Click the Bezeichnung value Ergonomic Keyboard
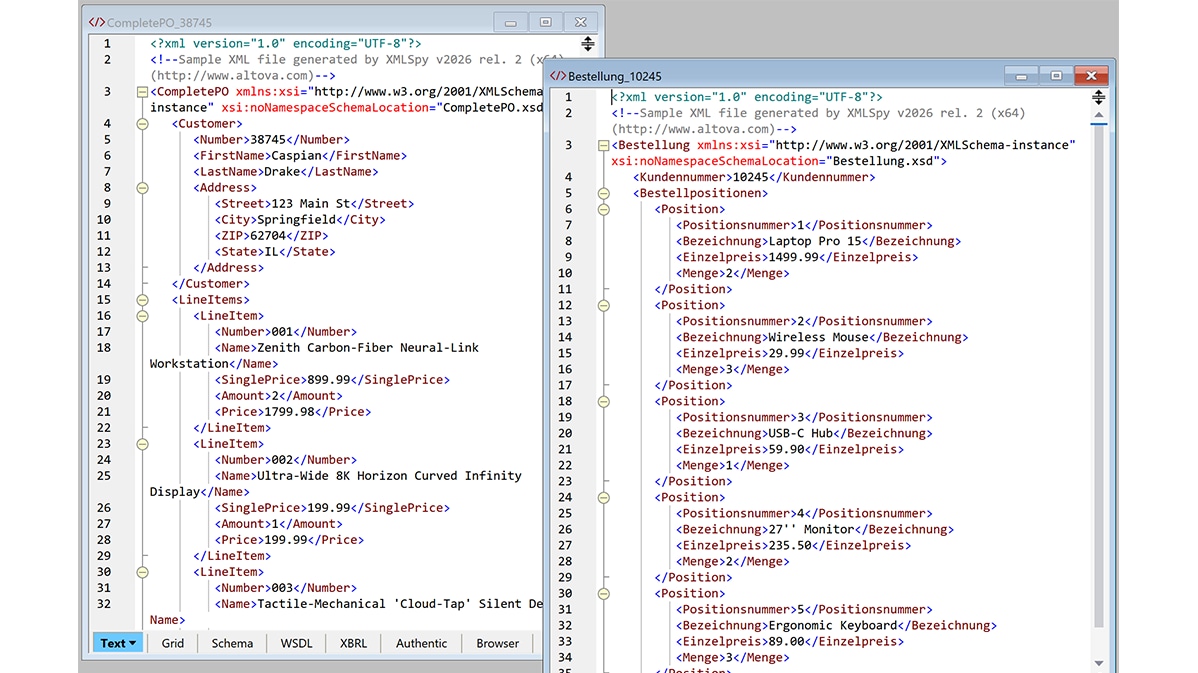Viewport: 1198px width, 673px height. 833,626
